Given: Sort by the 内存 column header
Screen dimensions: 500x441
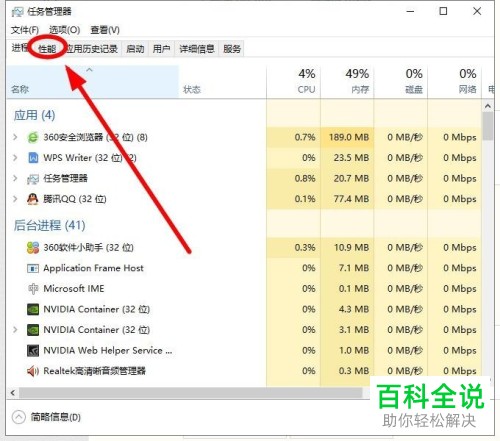Looking at the screenshot, I should click(347, 82).
